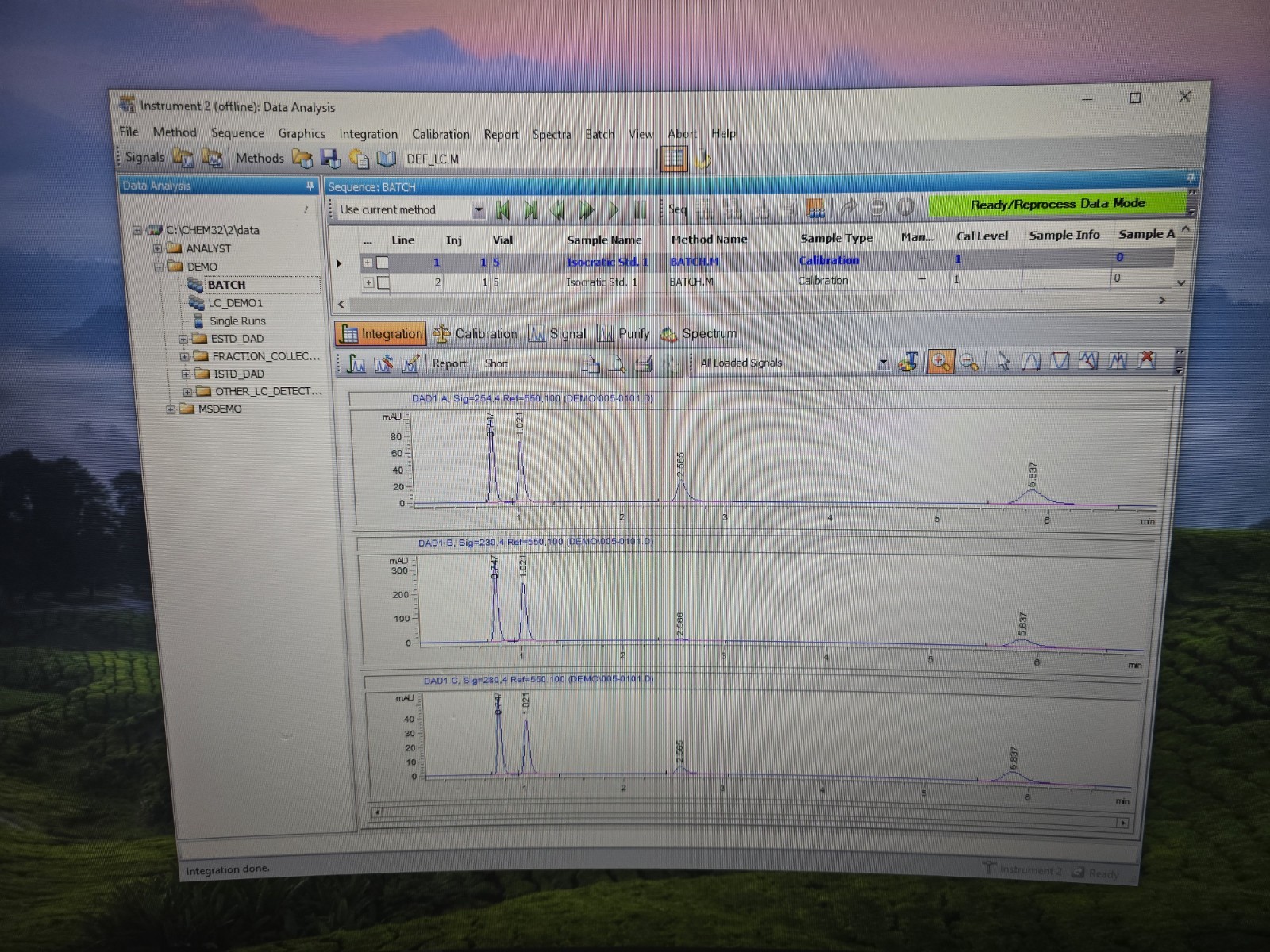Tick the checkbox on sequence line 2
The width and height of the screenshot is (1270, 952).
click(x=383, y=282)
